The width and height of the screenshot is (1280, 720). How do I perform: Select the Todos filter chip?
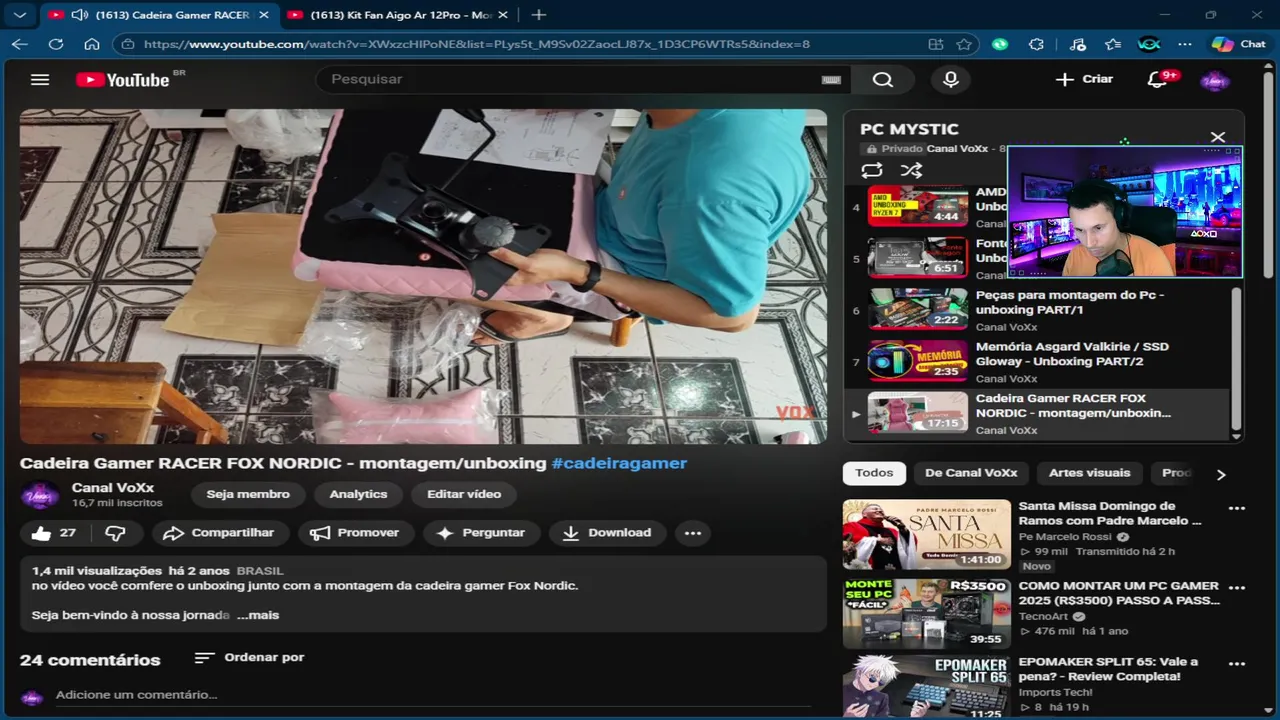click(874, 473)
